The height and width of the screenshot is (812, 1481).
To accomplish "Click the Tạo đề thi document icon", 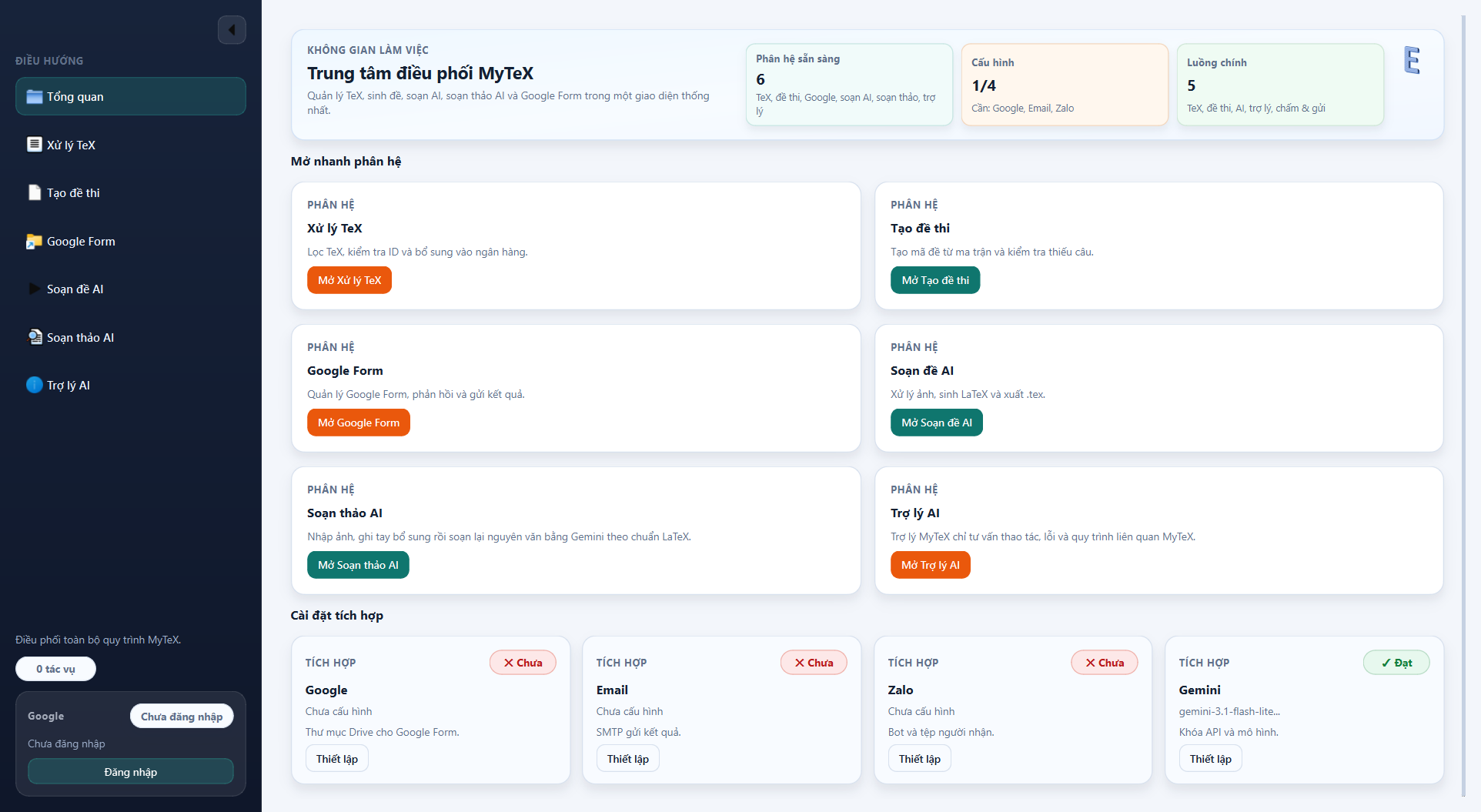I will pos(34,193).
